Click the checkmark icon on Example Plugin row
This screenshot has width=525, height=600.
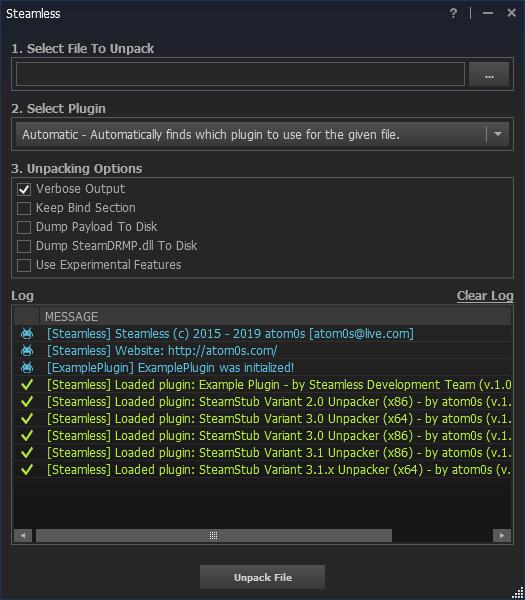pyautogui.click(x=27, y=385)
